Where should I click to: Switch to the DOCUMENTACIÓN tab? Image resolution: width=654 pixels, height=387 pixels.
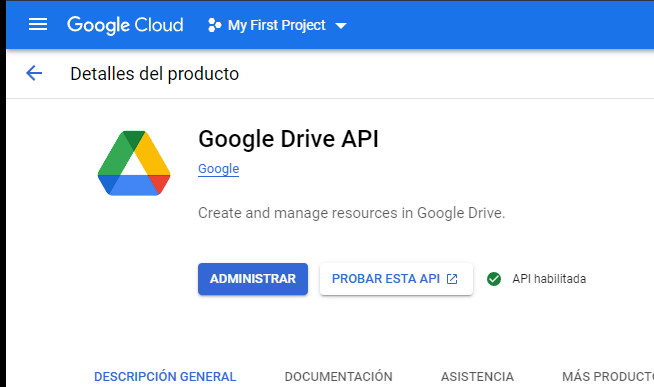pyautogui.click(x=338, y=377)
